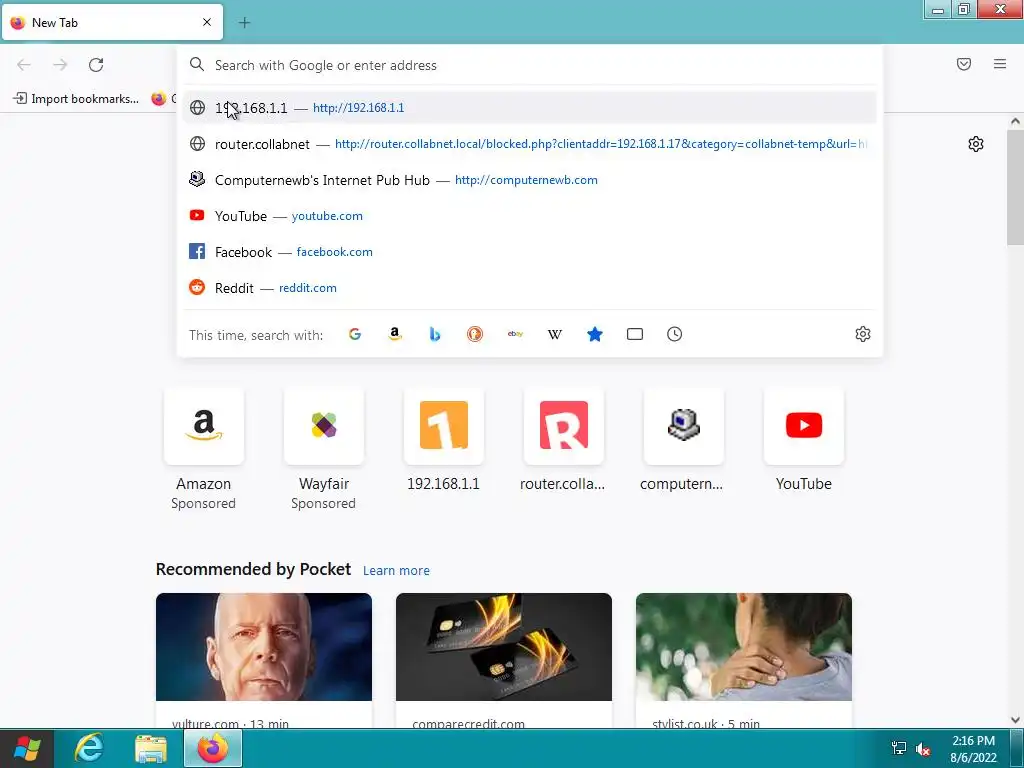The height and width of the screenshot is (768, 1024).
Task: Open Computernewb's Internet Pub Hub suggestion
Action: pos(530,180)
